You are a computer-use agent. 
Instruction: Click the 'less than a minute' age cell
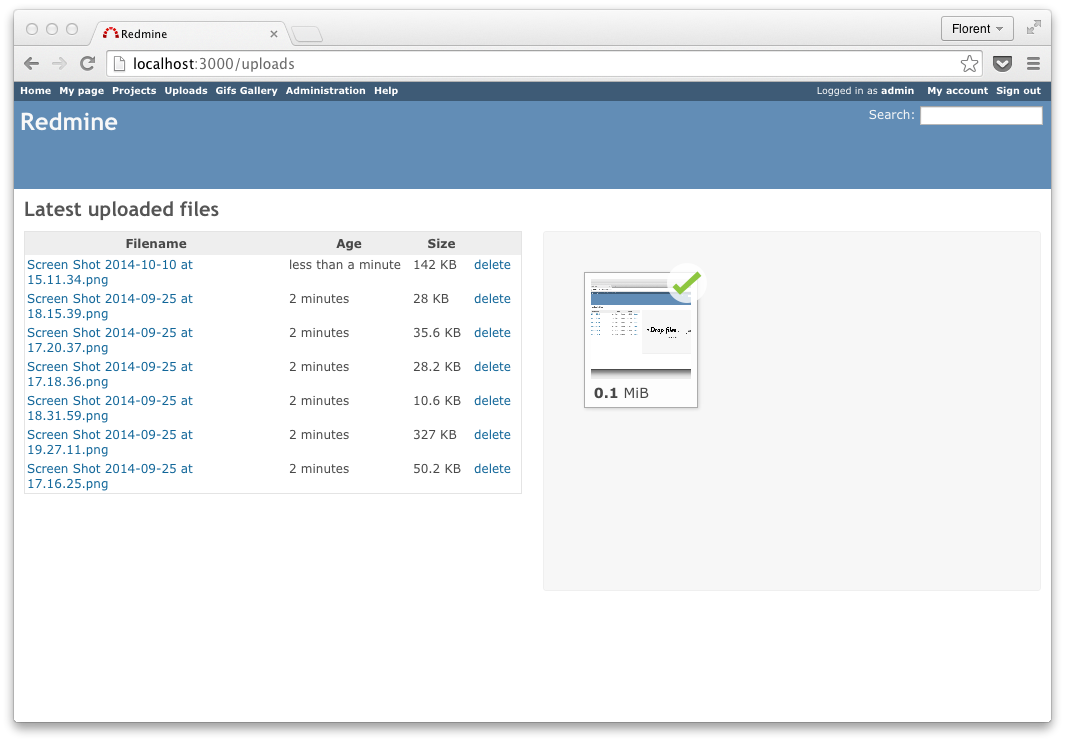(344, 264)
